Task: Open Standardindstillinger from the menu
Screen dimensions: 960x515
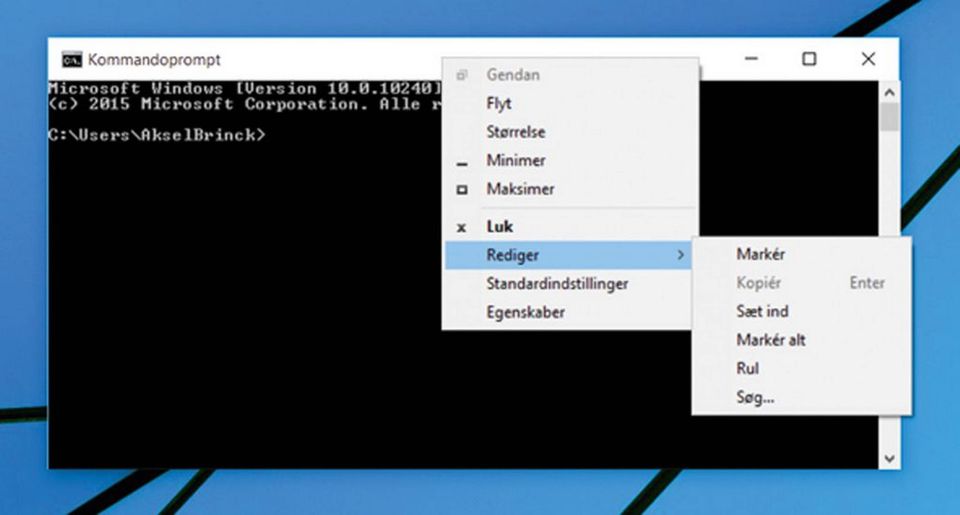Action: (556, 284)
